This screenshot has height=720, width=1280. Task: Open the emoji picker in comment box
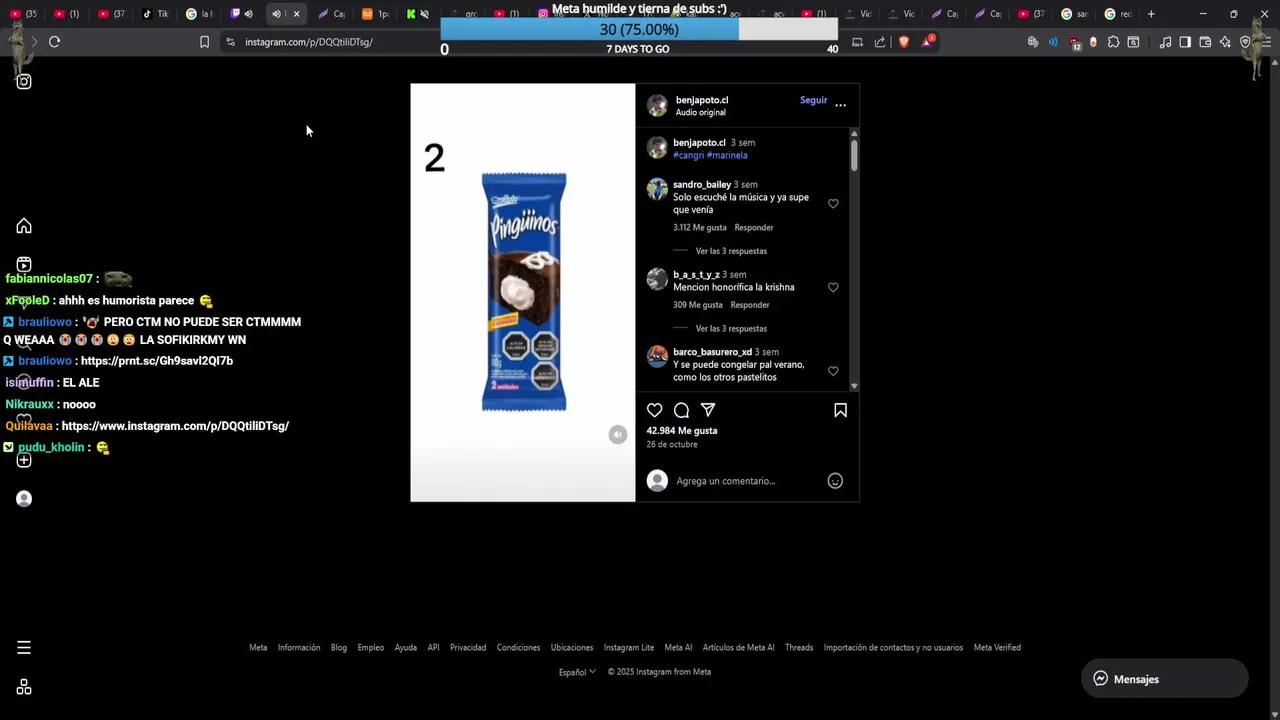pos(835,481)
